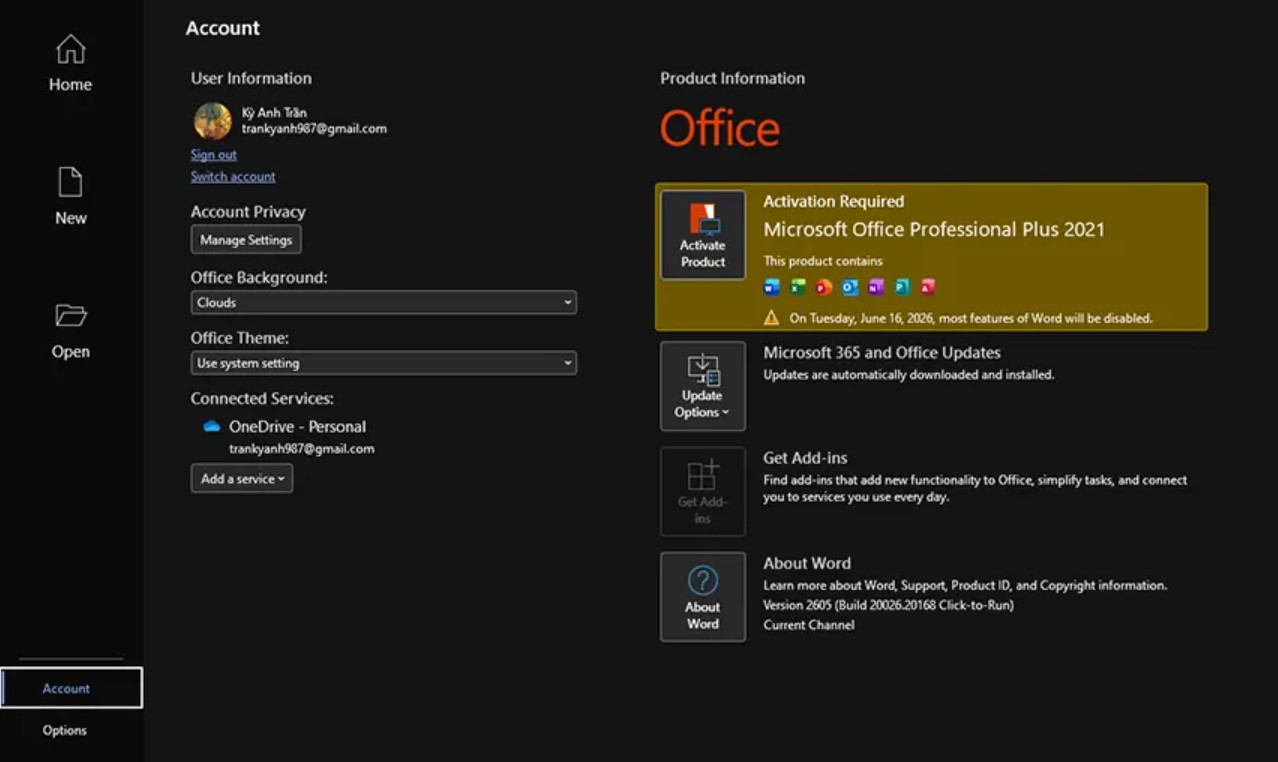The image size is (1278, 762).
Task: Click the 'Get Add-ins' heading text
Action: tap(805, 458)
